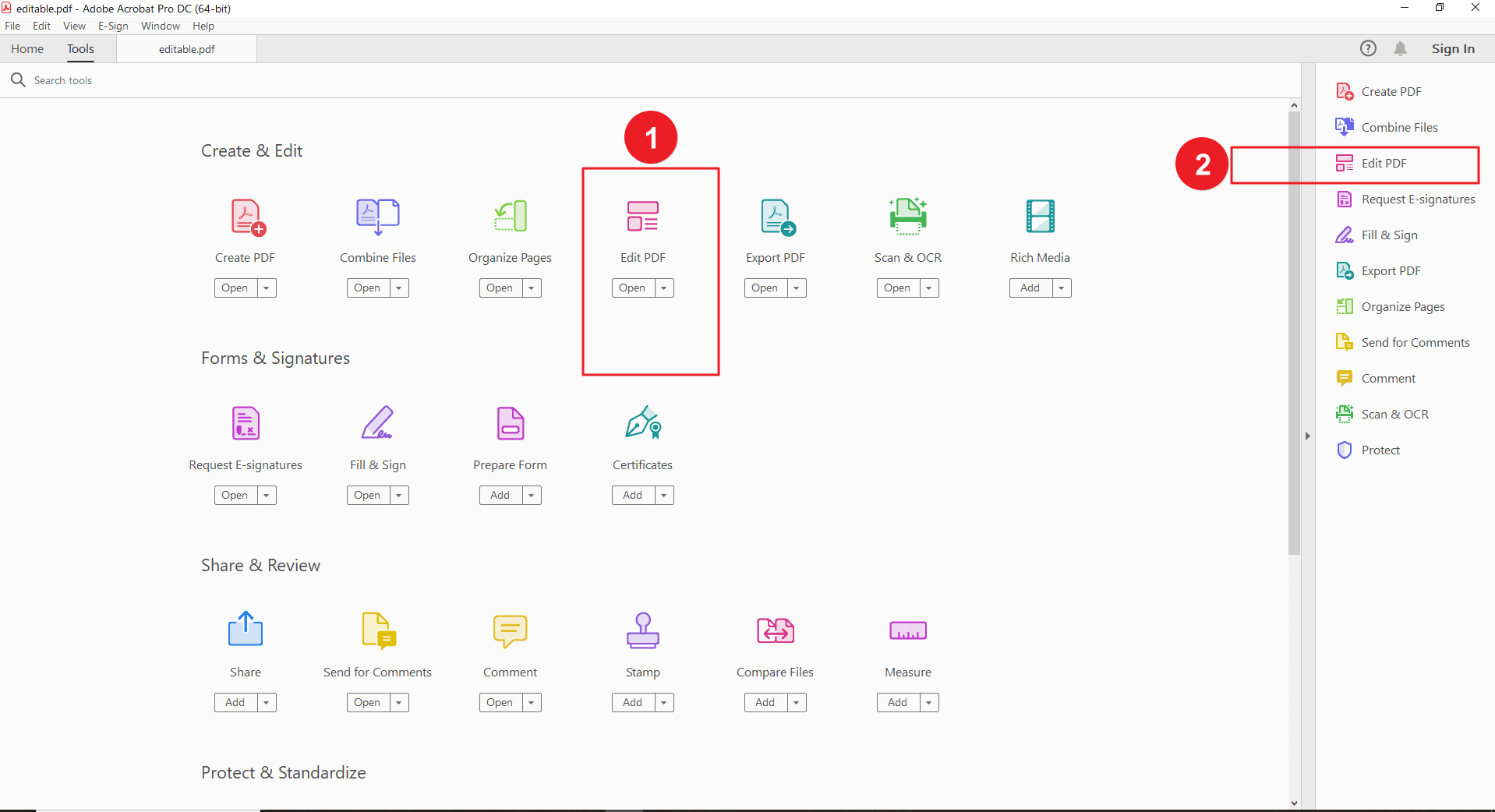Open the notifications bell icon

tap(1401, 48)
